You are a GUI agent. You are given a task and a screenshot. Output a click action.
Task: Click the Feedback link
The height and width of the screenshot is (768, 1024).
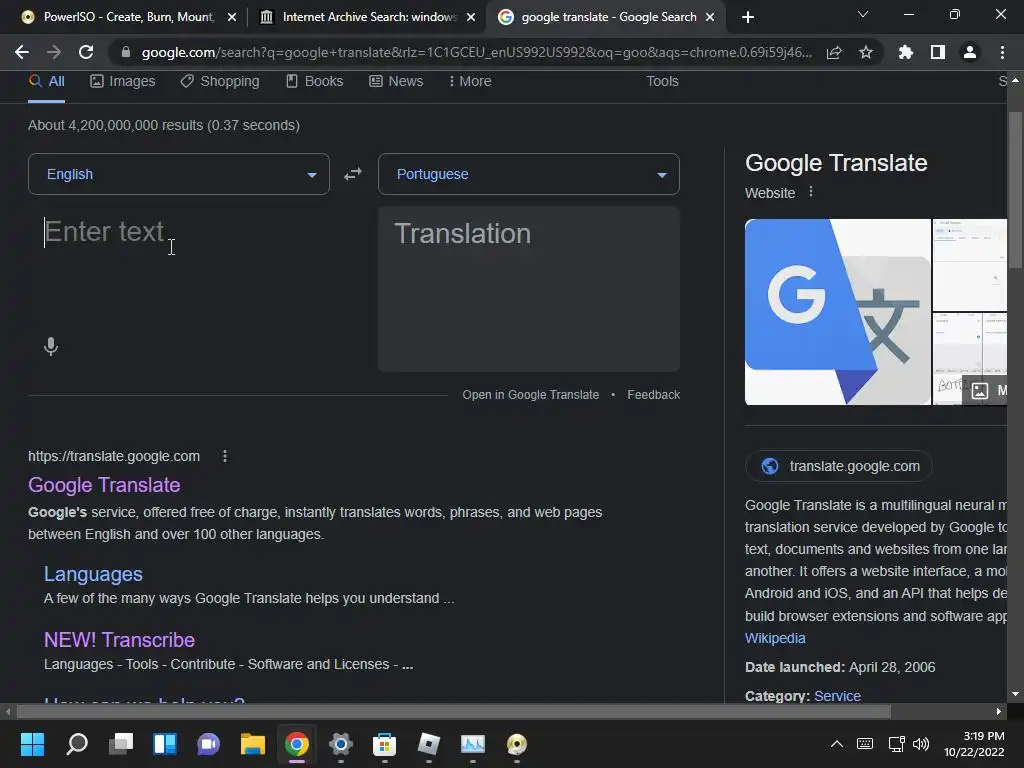point(654,394)
